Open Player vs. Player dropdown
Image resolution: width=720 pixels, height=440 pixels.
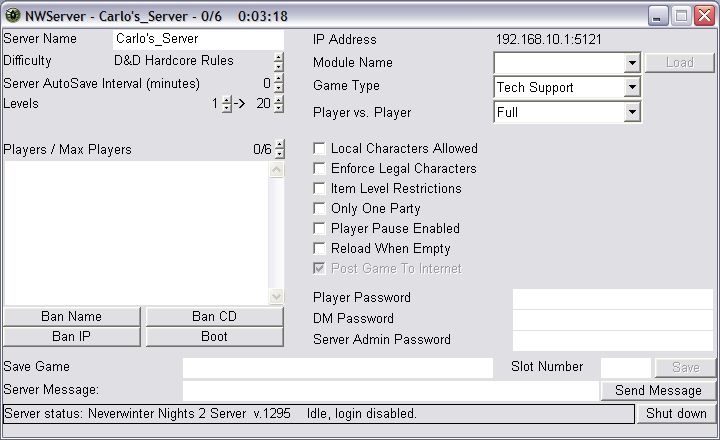(x=631, y=113)
